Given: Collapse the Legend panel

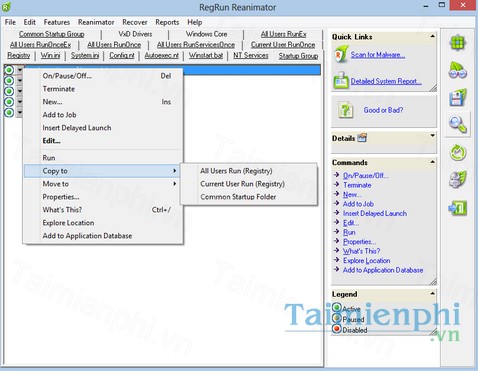Looking at the screenshot, I should 432,293.
